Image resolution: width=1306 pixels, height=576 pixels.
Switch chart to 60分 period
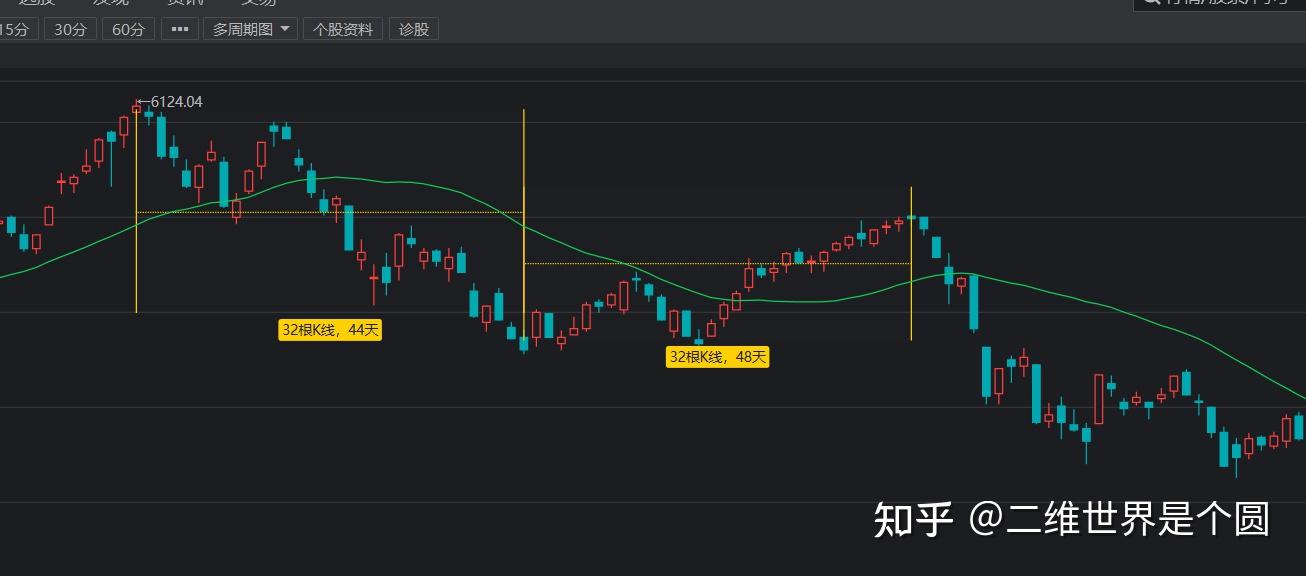tap(128, 30)
